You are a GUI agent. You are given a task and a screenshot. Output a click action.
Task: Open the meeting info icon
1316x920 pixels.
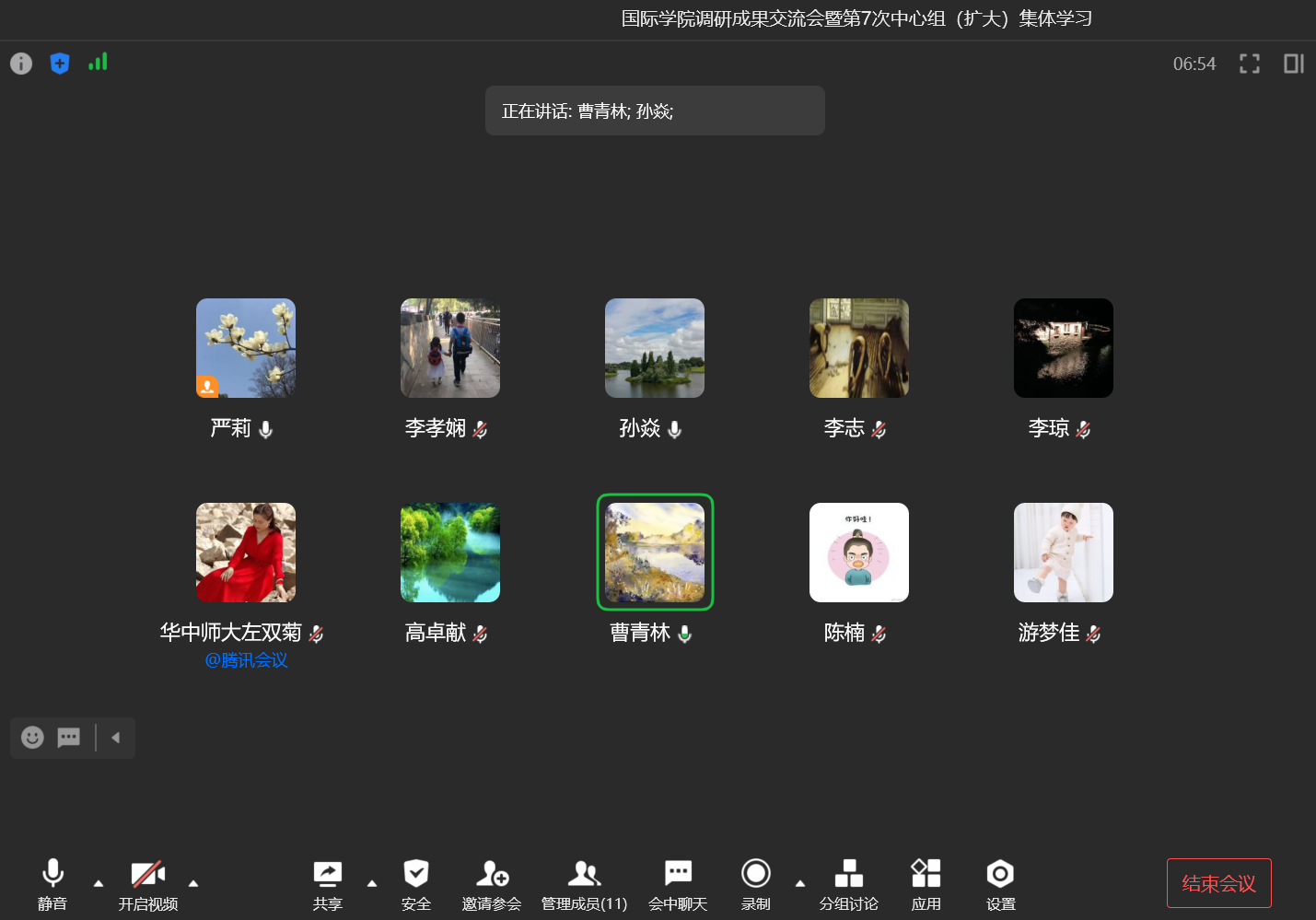[21, 64]
